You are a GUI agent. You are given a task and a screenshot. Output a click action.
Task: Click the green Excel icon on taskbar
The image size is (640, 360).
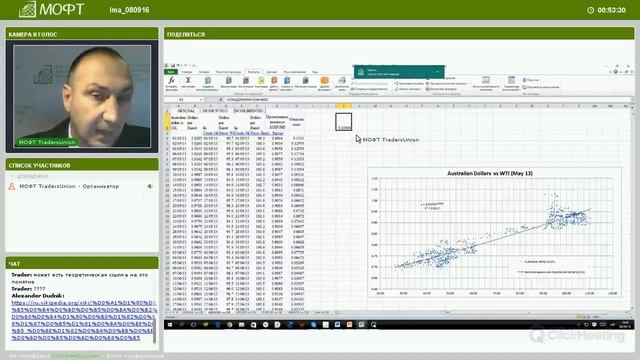point(361,324)
